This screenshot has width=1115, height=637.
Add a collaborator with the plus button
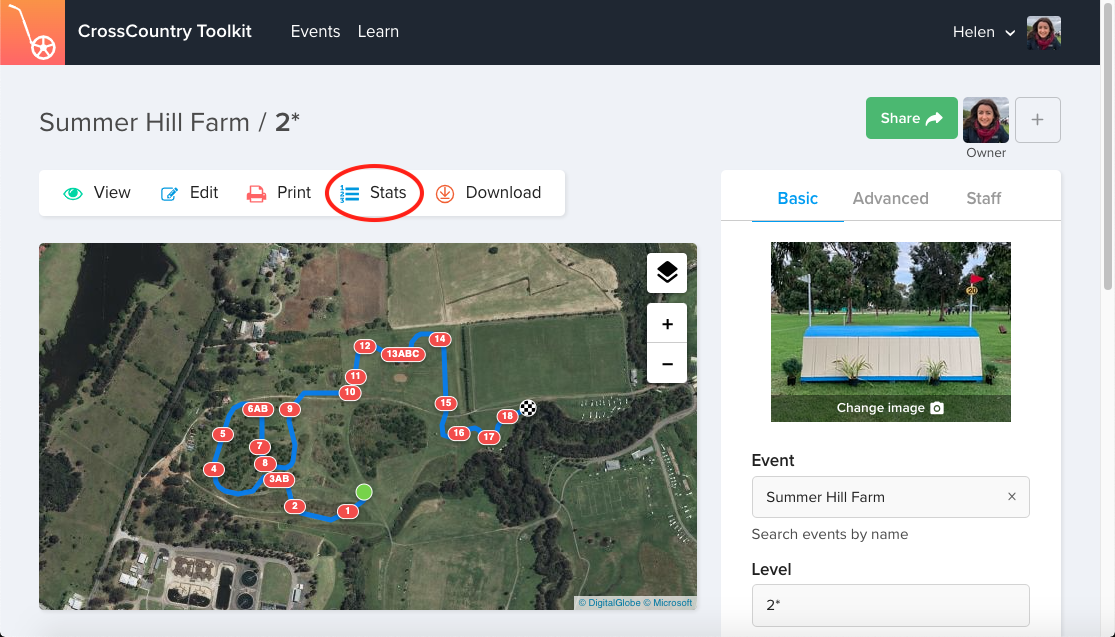(x=1037, y=120)
